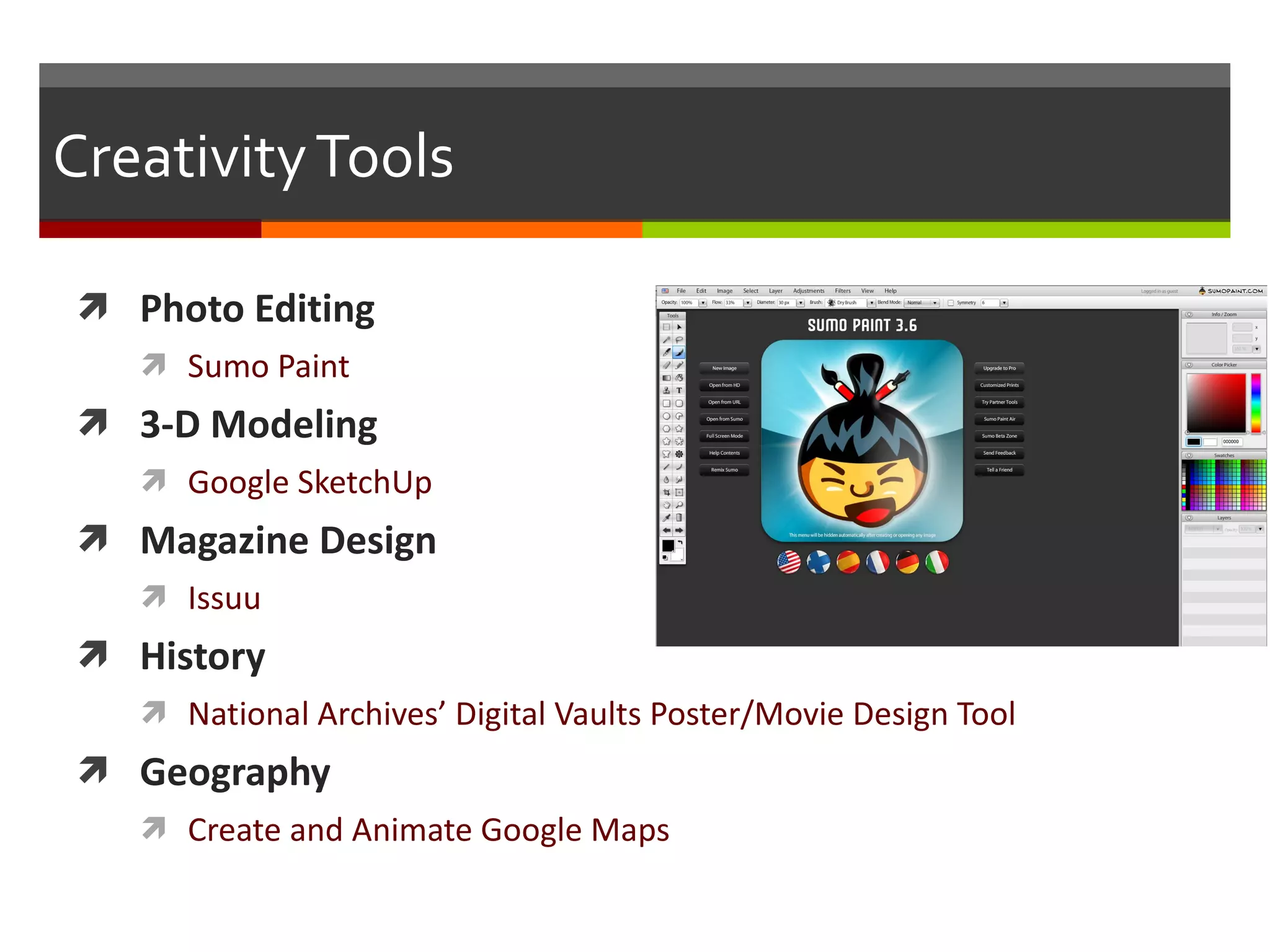The image size is (1270, 952).
Task: Click Tell a Friend button
Action: [999, 470]
